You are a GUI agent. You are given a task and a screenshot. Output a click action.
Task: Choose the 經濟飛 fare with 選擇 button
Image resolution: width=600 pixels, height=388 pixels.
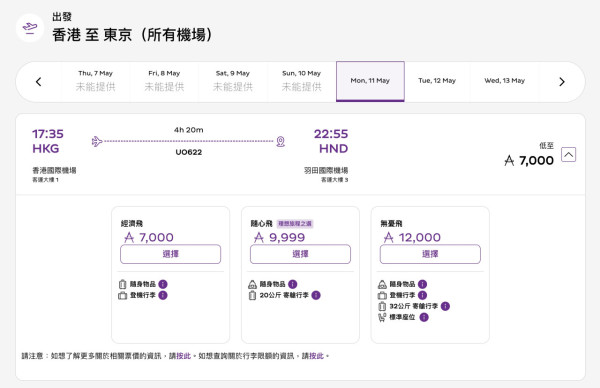[x=171, y=254]
